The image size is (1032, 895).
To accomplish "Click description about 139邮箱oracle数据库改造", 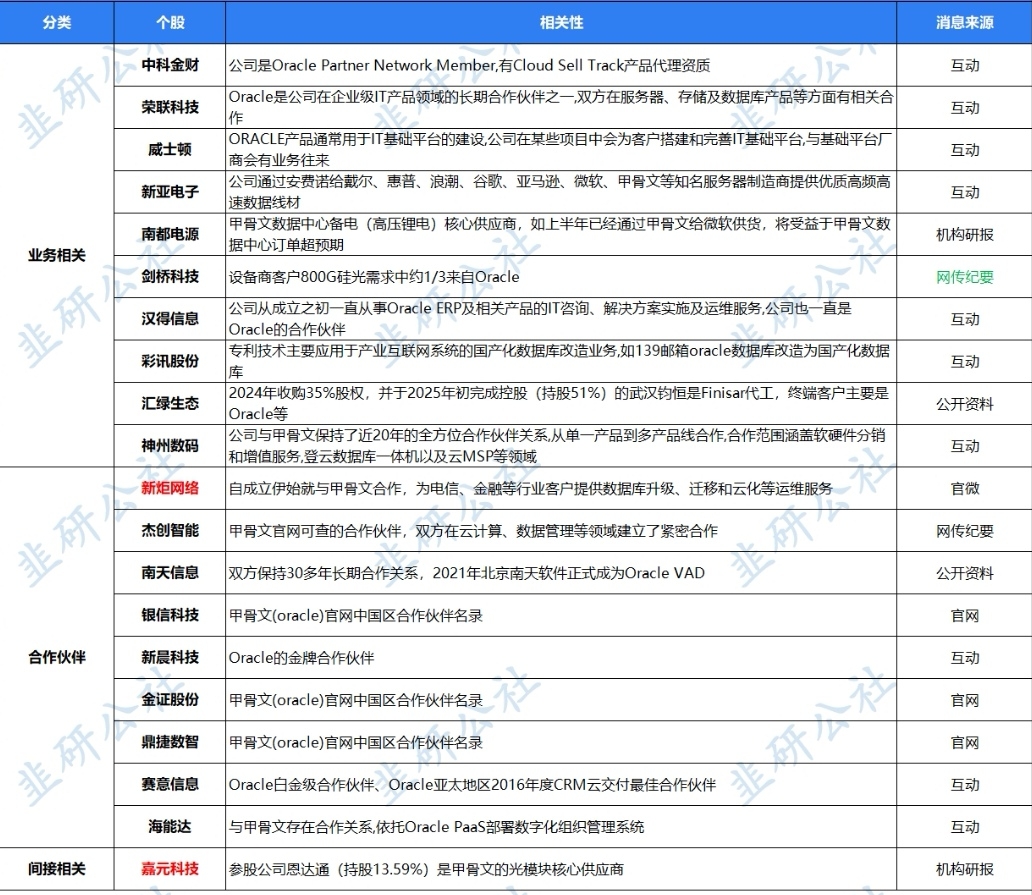I will pyautogui.click(x=559, y=361).
